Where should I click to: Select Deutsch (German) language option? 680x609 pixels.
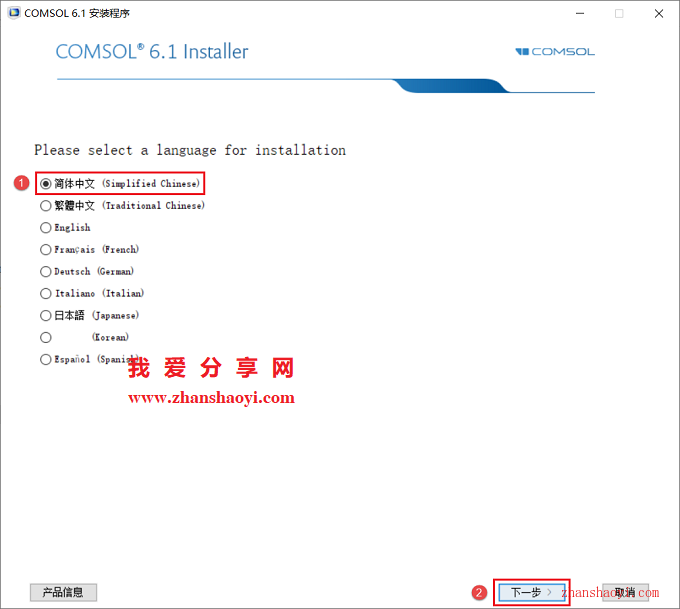(x=46, y=272)
